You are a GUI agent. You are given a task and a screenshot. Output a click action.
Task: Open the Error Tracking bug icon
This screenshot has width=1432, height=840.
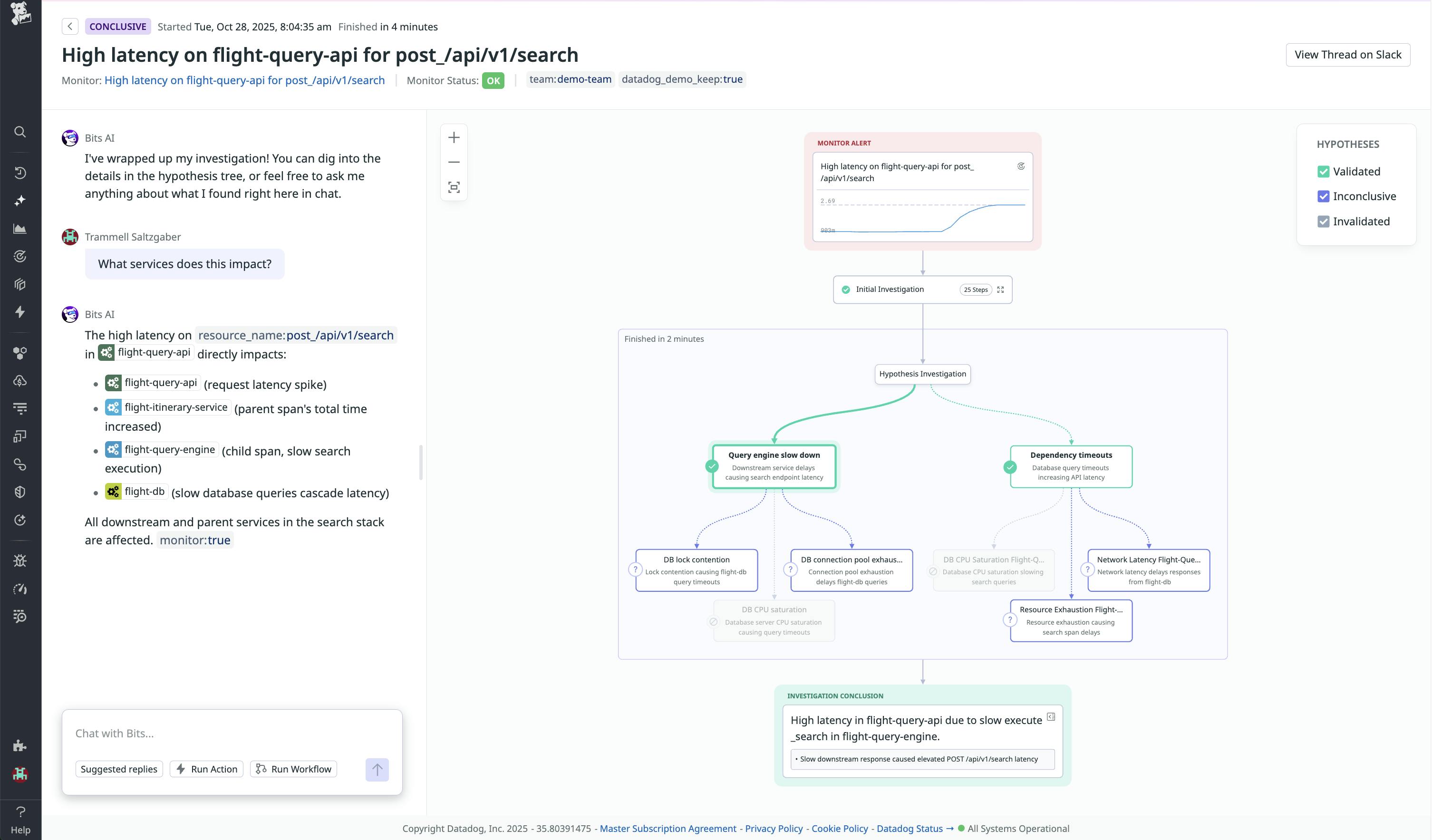(x=20, y=560)
